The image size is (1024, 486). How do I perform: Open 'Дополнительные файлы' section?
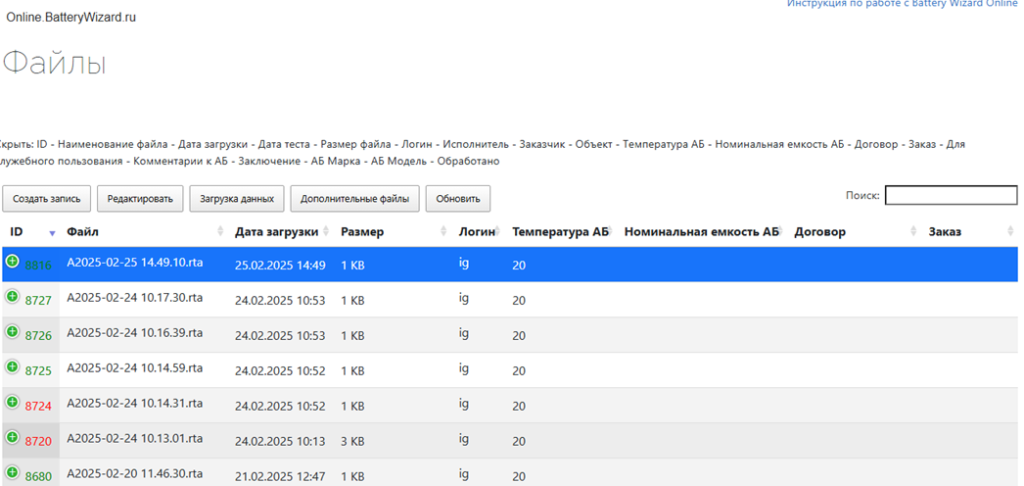coord(355,199)
